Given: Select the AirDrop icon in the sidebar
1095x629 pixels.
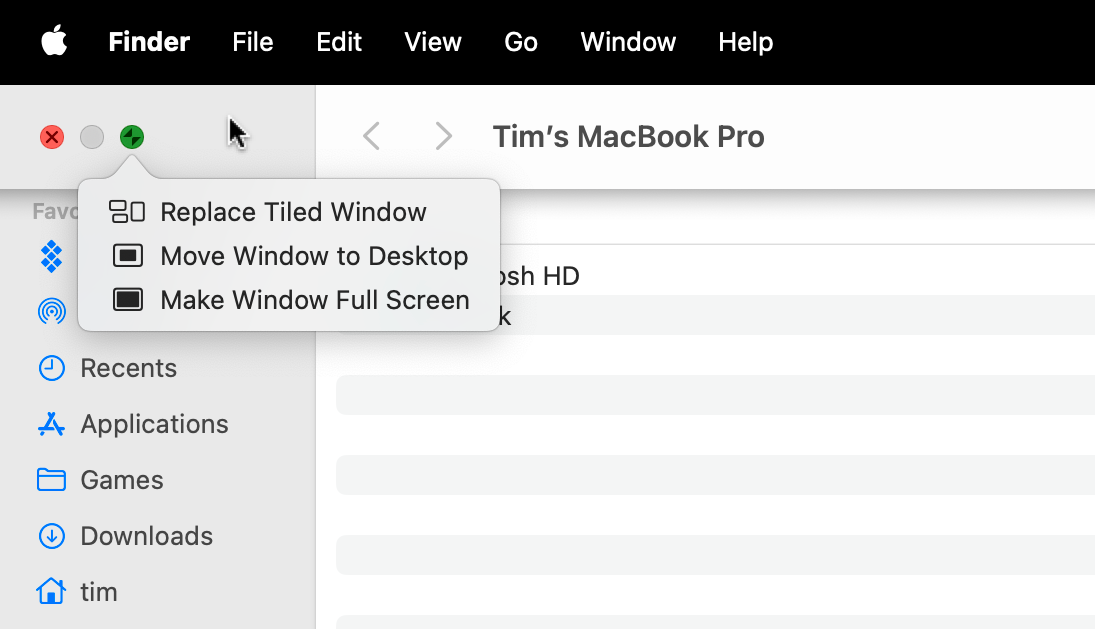Looking at the screenshot, I should point(52,312).
